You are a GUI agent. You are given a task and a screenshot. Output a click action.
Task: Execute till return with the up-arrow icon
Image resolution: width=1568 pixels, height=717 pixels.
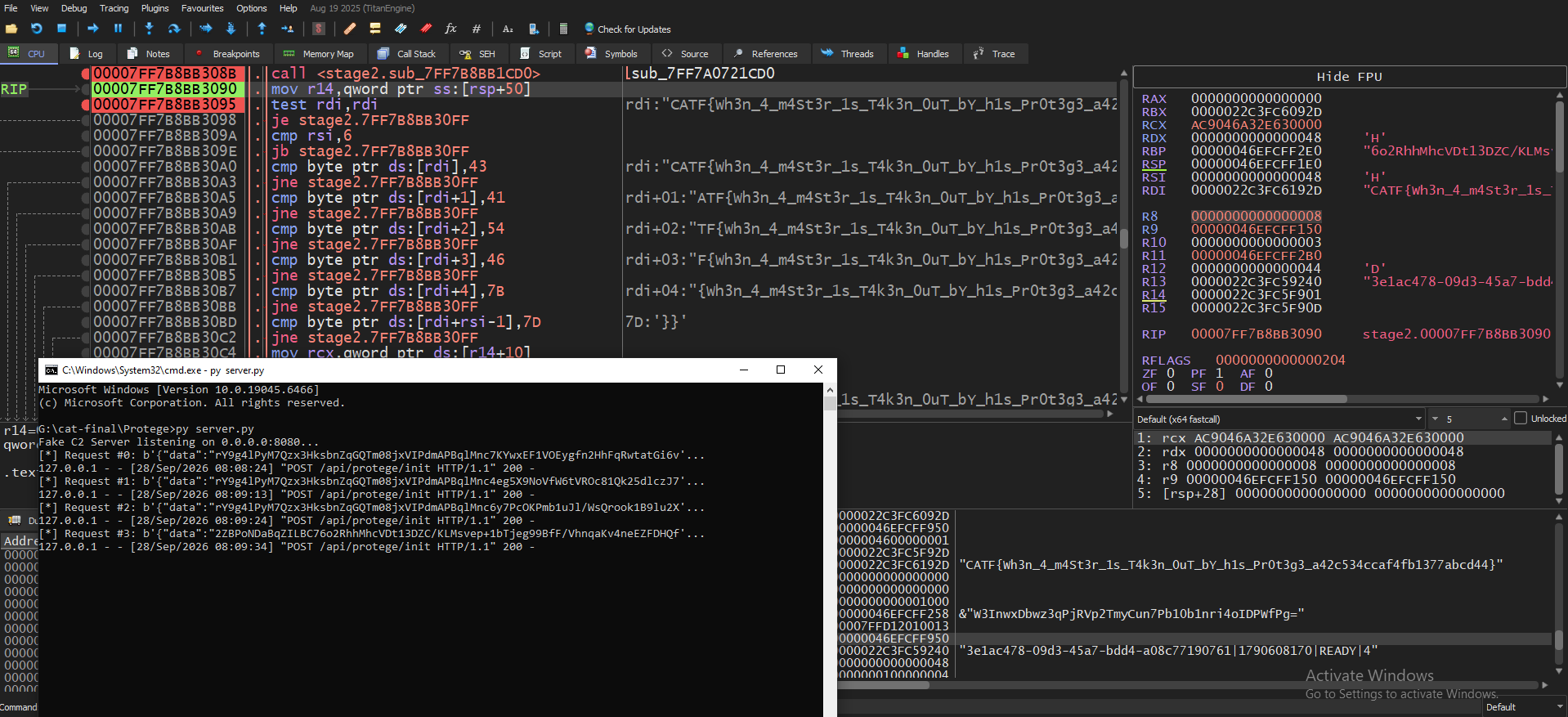(x=262, y=29)
